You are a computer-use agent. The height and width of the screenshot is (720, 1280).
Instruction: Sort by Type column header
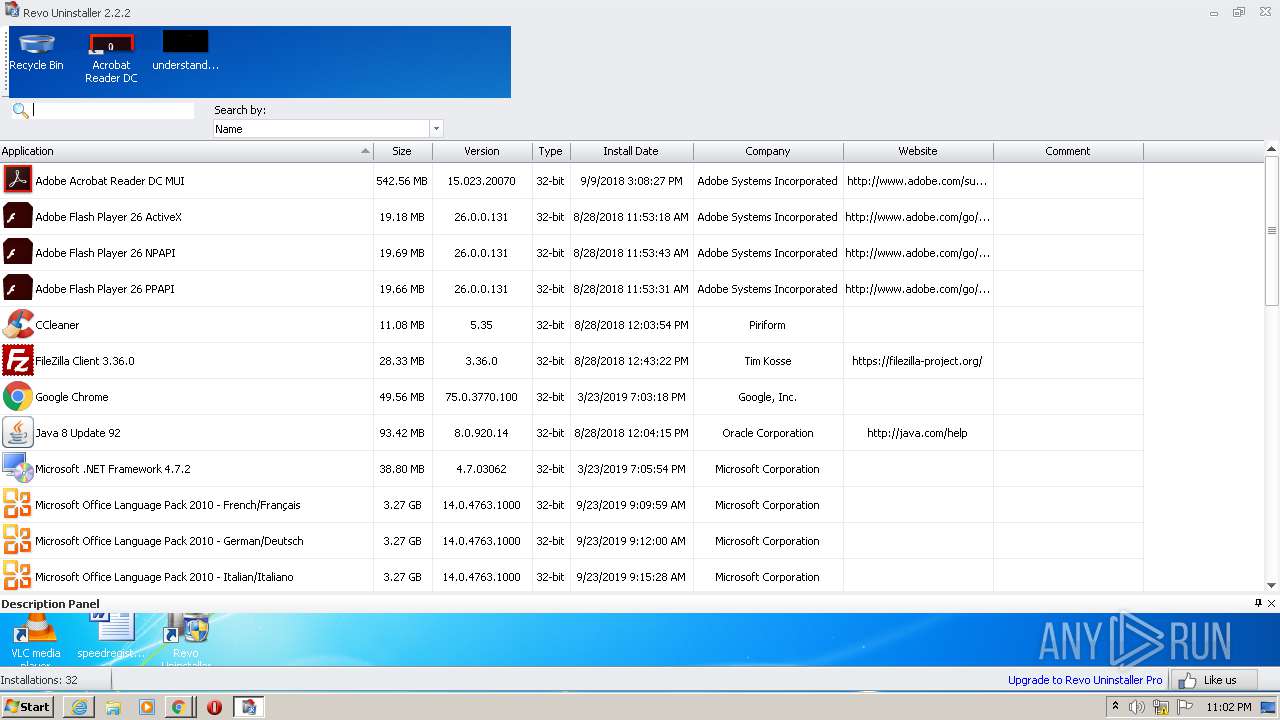(x=551, y=151)
